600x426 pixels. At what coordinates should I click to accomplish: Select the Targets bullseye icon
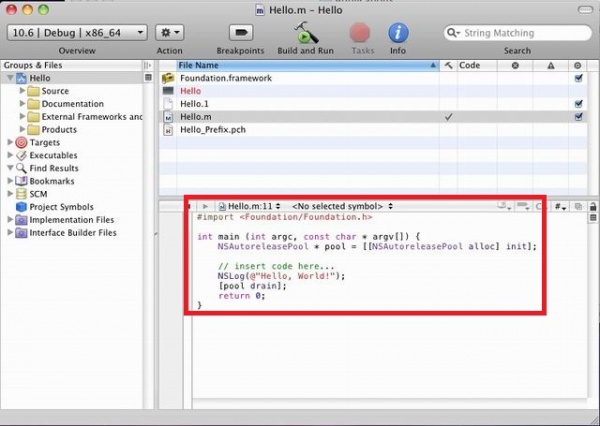[21, 142]
